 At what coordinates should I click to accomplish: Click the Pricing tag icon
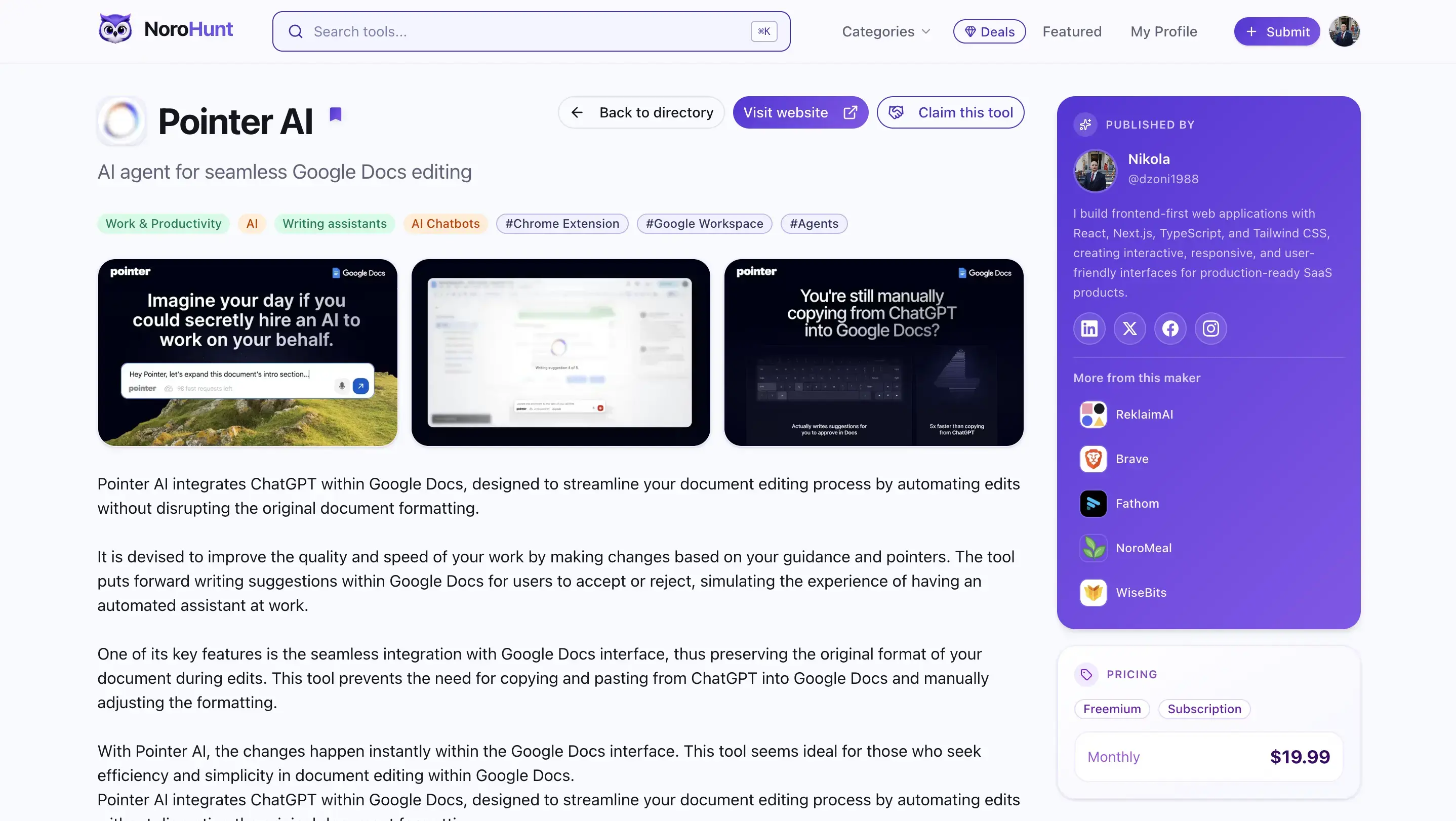[1086, 675]
